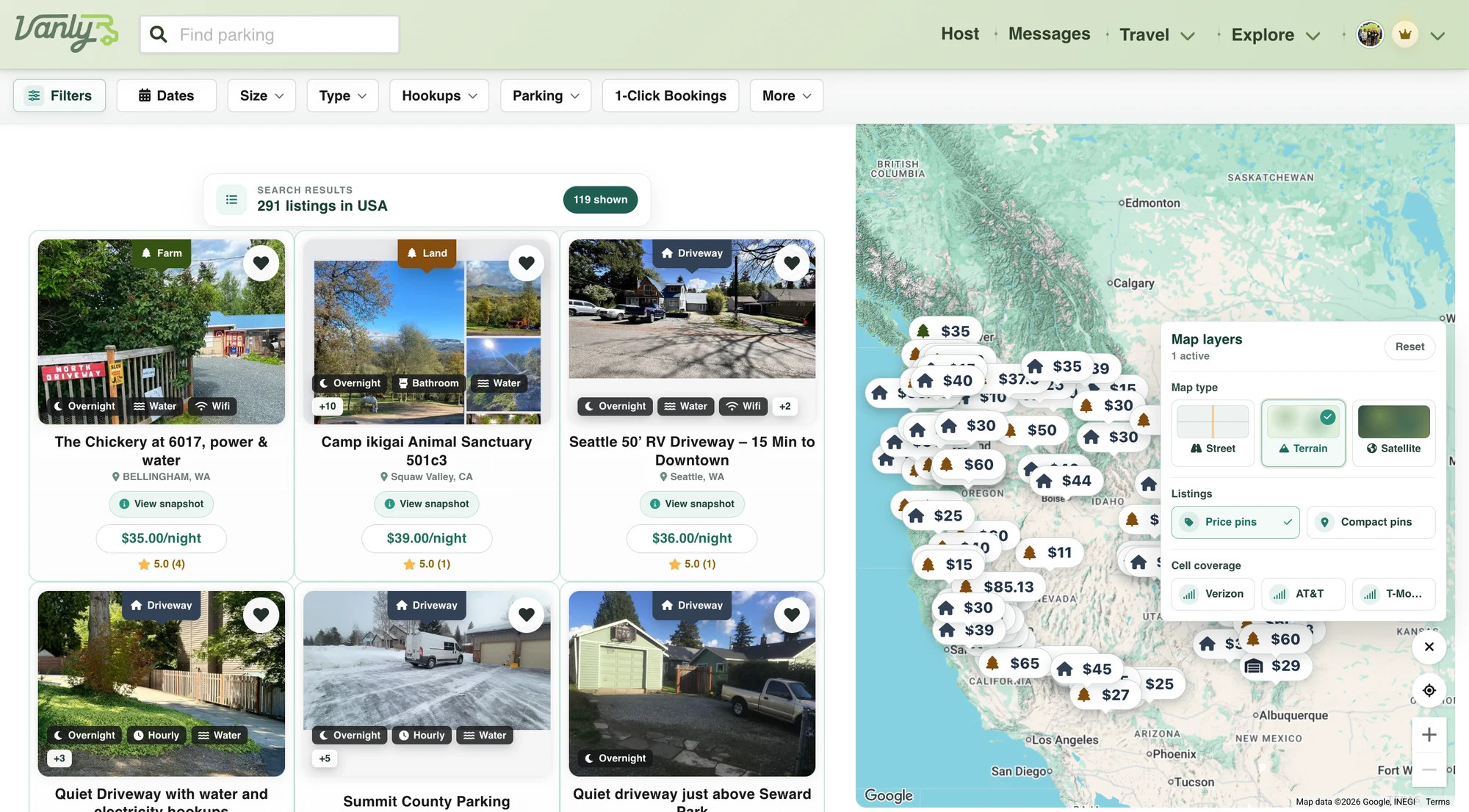
Task: Close the Map layers panel
Action: (1429, 647)
